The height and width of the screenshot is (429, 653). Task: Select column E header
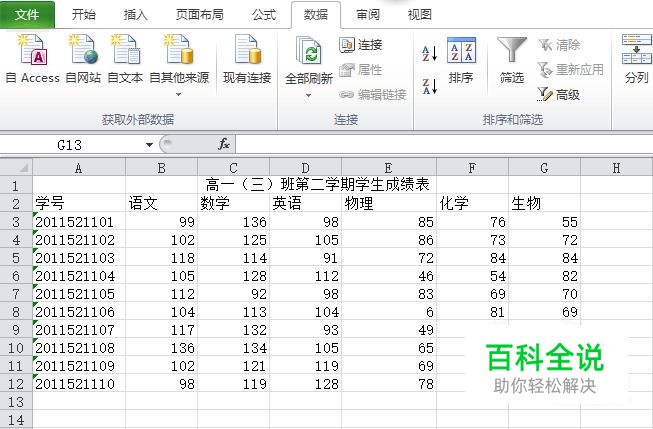pyautogui.click(x=389, y=168)
